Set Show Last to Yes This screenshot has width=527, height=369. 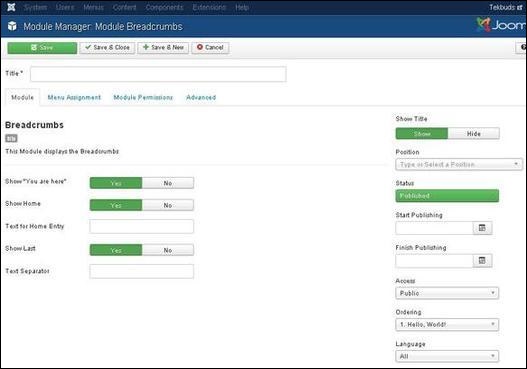coord(116,250)
